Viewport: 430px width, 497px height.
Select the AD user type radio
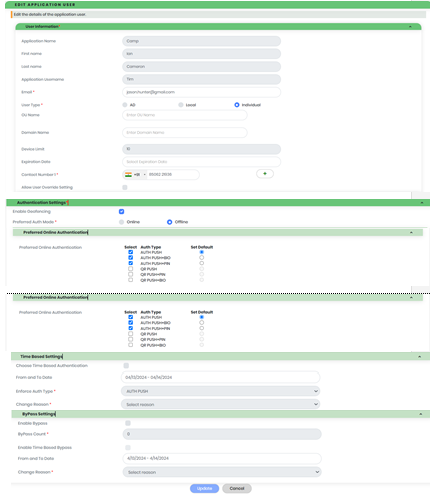[125, 105]
